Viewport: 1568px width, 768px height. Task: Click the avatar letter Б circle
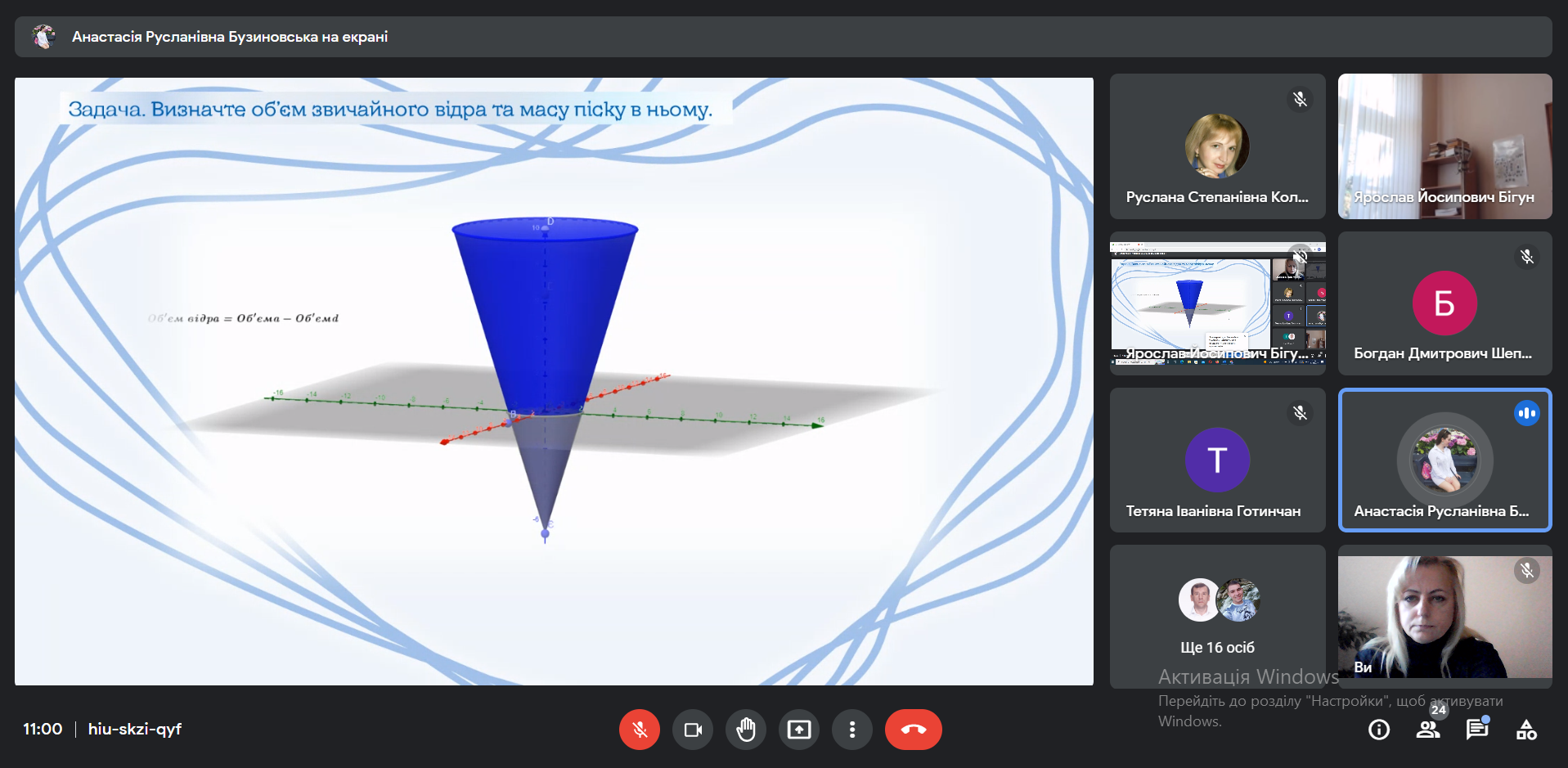[x=1444, y=303]
